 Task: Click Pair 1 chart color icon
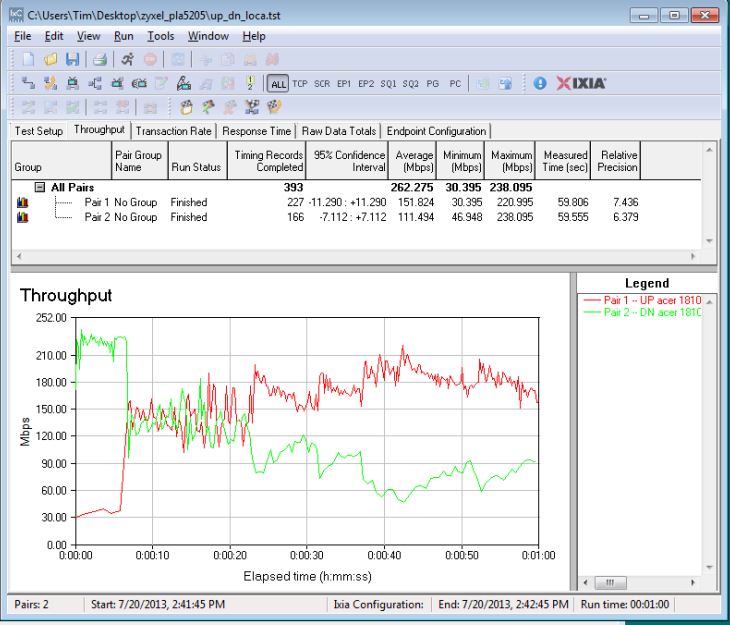pos(22,203)
